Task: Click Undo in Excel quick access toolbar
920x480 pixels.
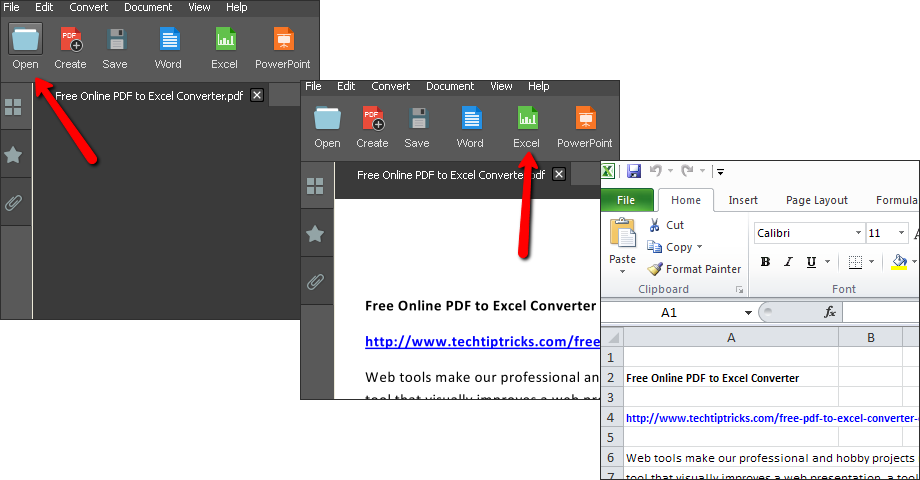Action: (x=656, y=171)
